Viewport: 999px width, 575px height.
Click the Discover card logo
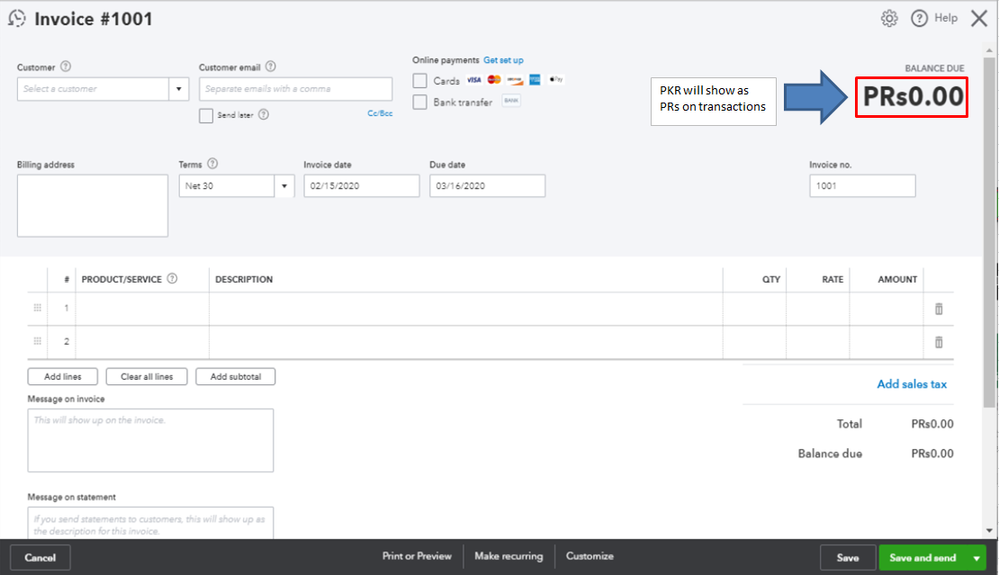coord(515,80)
